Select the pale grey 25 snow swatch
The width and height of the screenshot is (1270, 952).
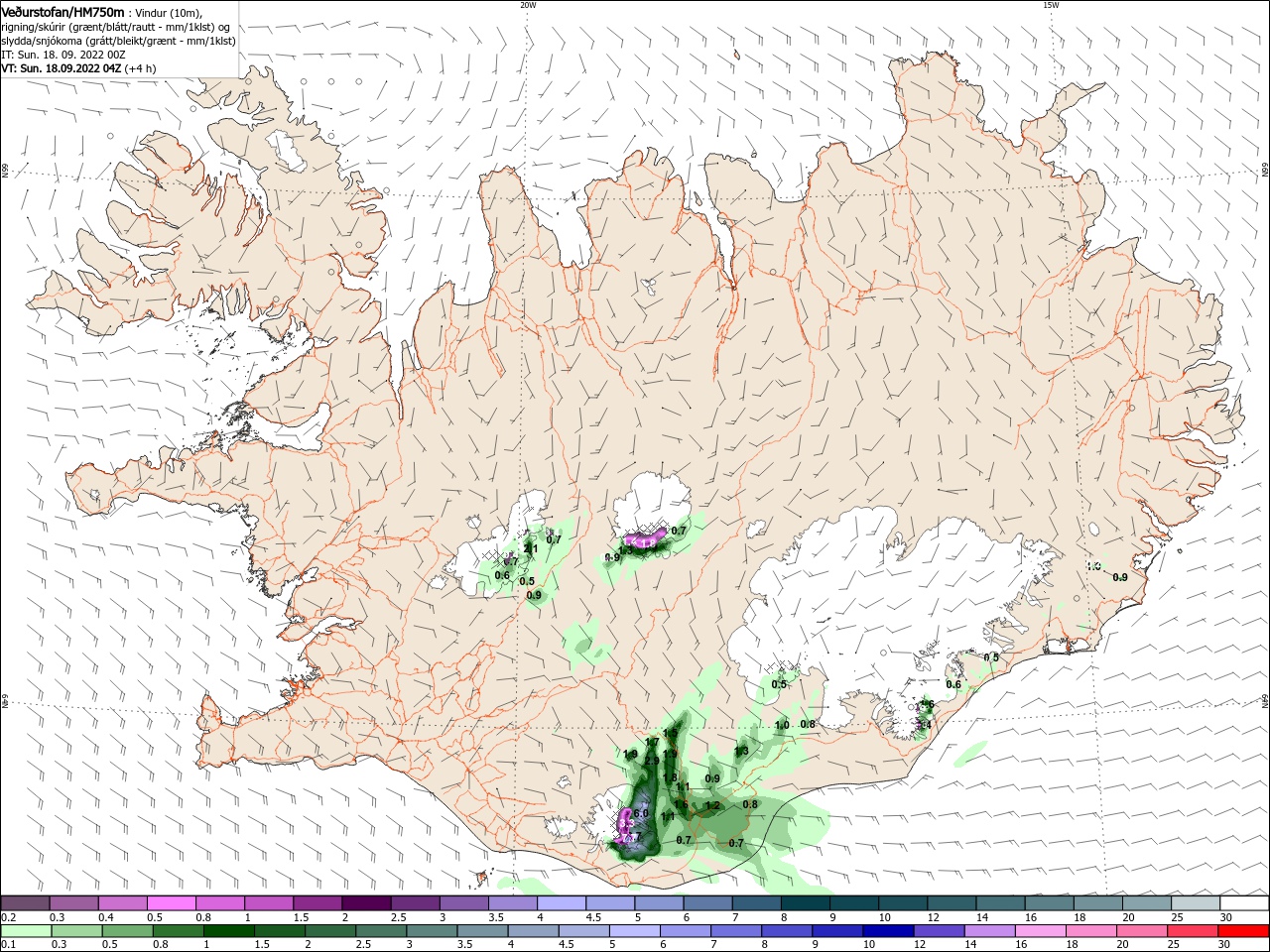[x=1196, y=903]
